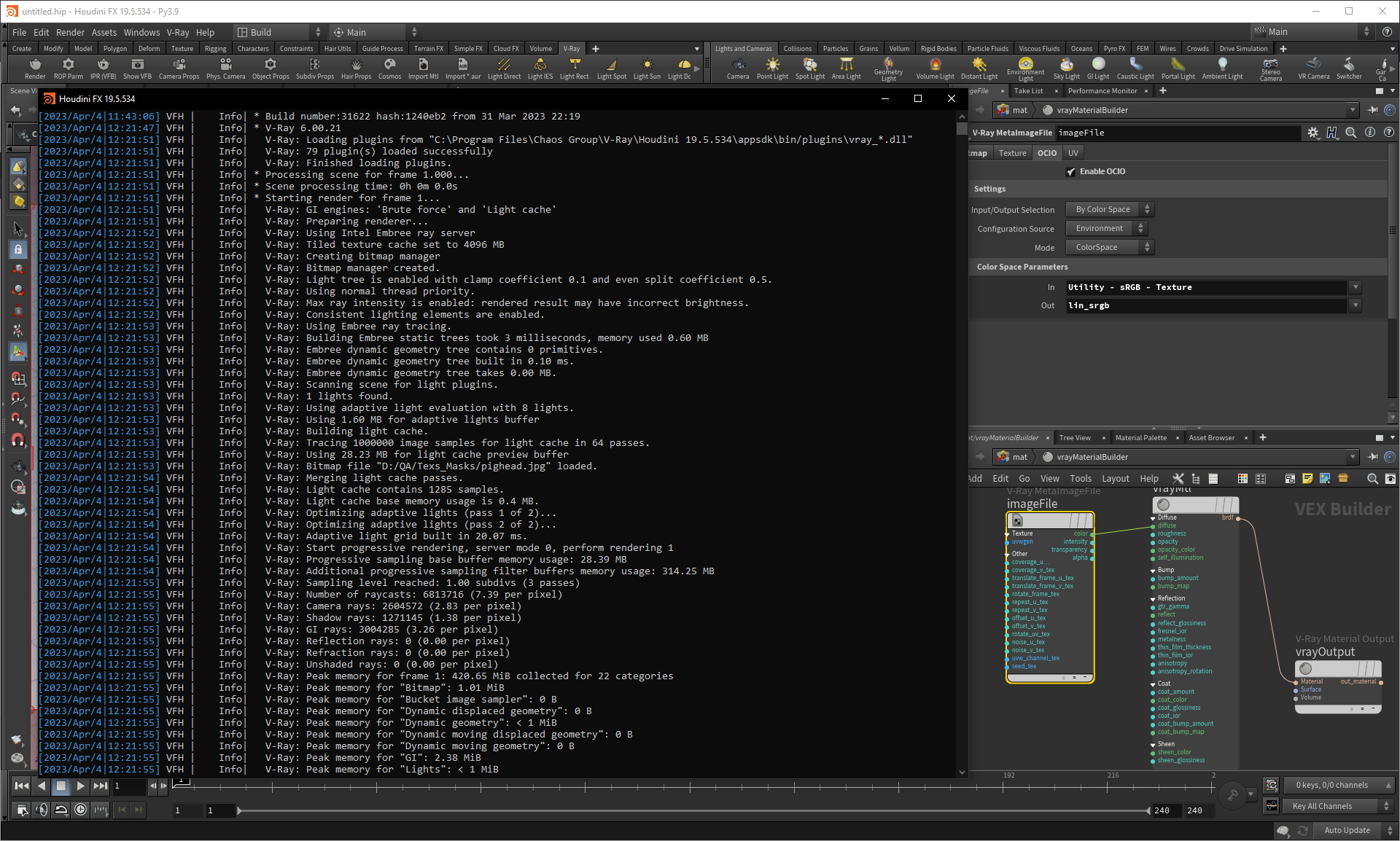The width and height of the screenshot is (1400, 841).
Task: Click the playback range slider bar
Action: pos(694,810)
